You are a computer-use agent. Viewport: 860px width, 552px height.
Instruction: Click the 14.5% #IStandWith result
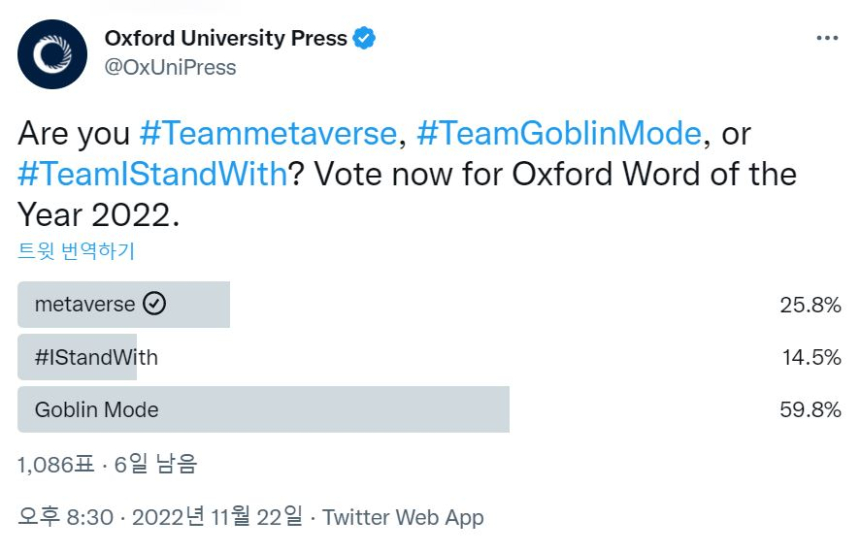click(x=810, y=357)
